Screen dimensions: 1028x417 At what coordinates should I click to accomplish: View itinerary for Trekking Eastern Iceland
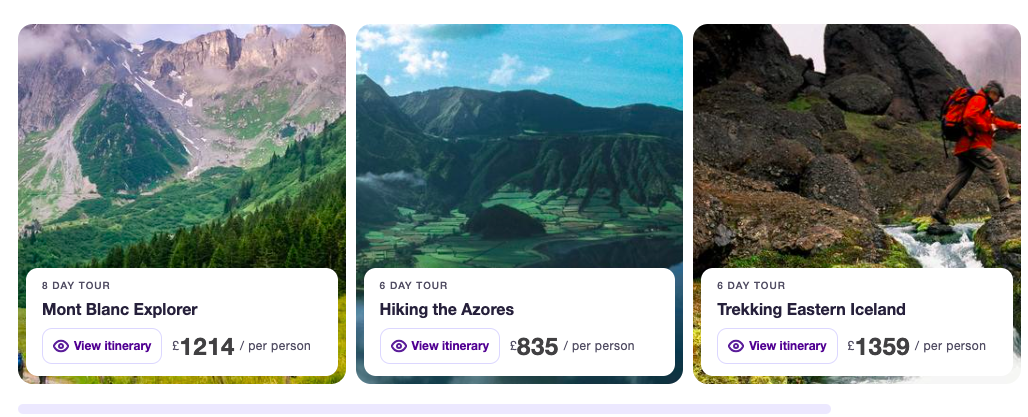coord(777,346)
